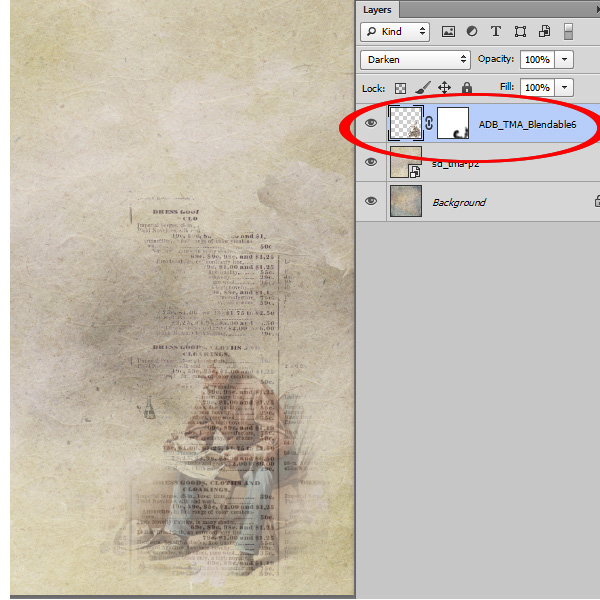Image resolution: width=600 pixels, height=600 pixels.
Task: Filter layers by pixel layers icon
Action: click(x=448, y=31)
